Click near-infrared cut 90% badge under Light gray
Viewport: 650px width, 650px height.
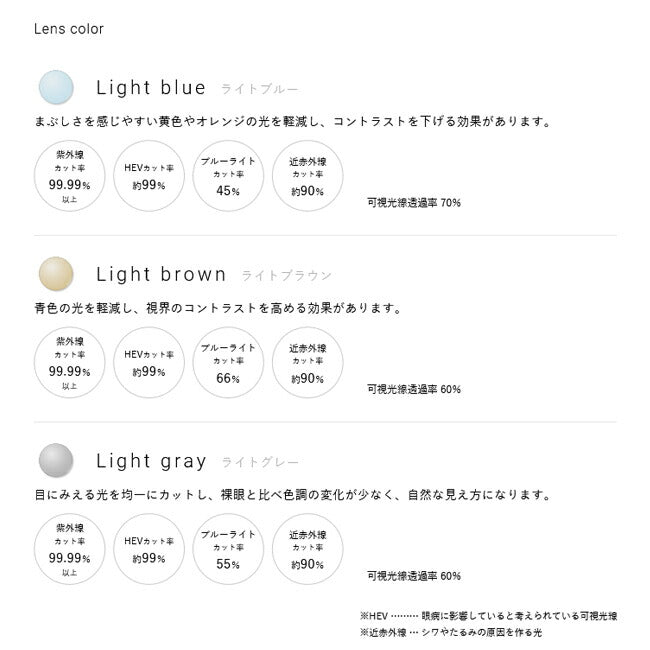[307, 549]
